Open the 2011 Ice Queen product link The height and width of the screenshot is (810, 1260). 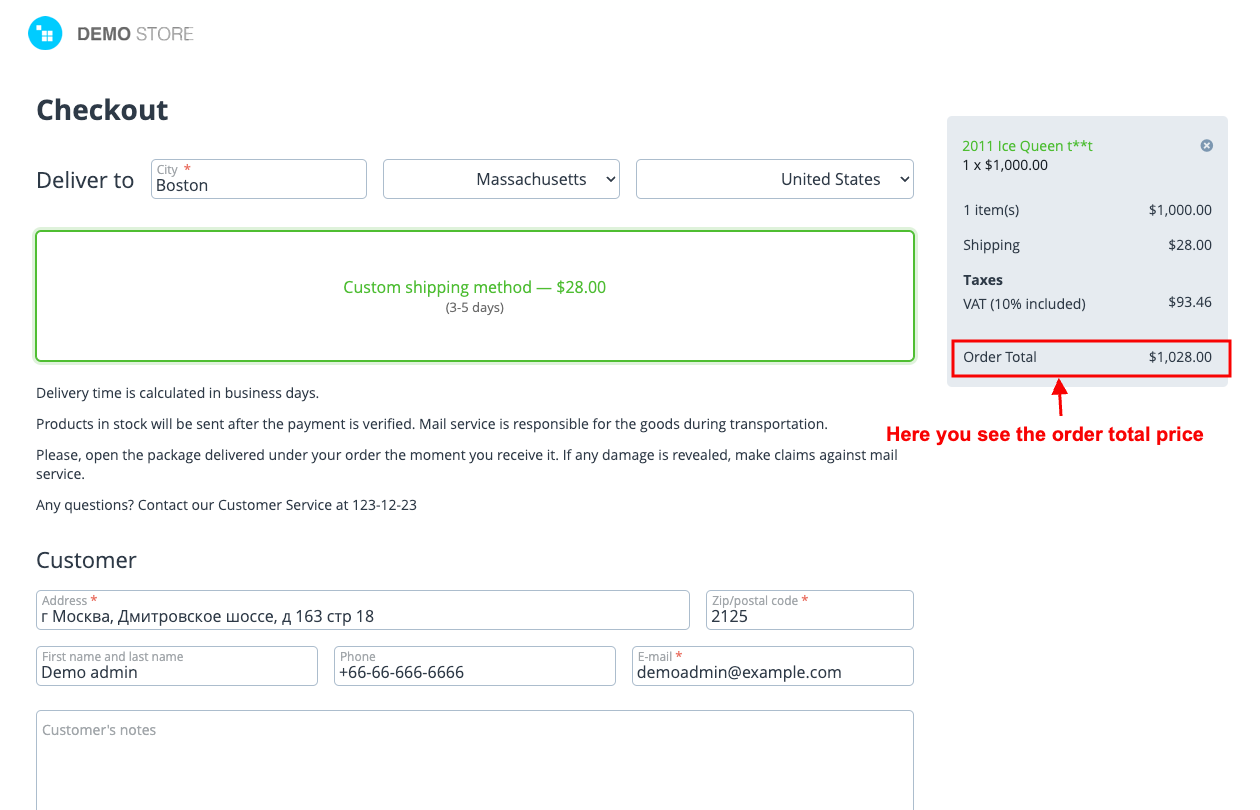pyautogui.click(x=1026, y=146)
